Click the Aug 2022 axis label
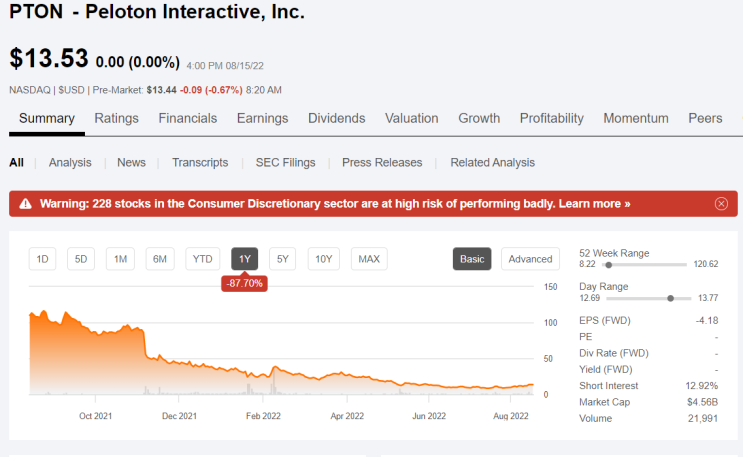The width and height of the screenshot is (743, 457). 510,416
